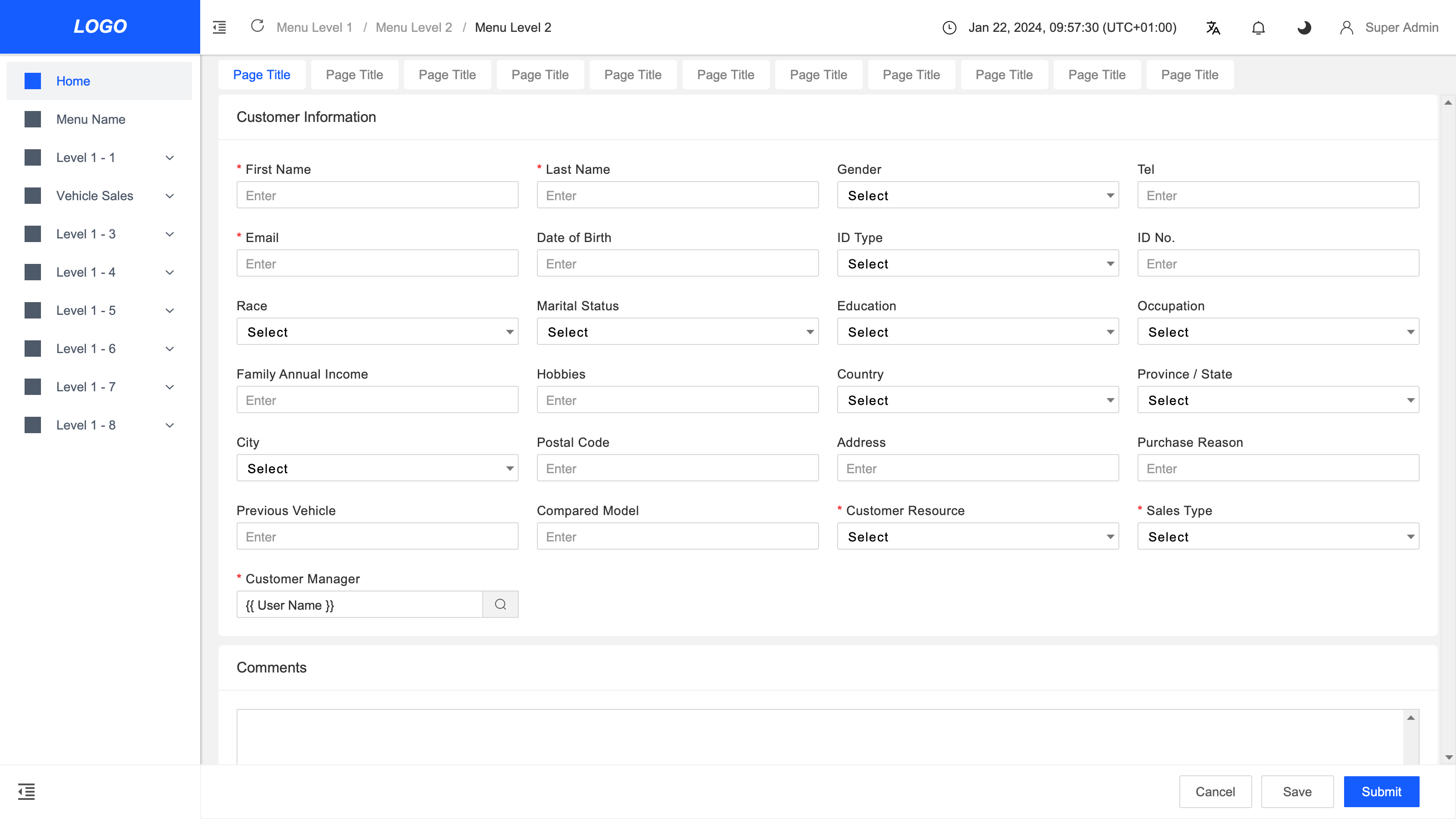Go to Menu Level 1 breadcrumb
The height and width of the screenshot is (819, 1456).
314,28
